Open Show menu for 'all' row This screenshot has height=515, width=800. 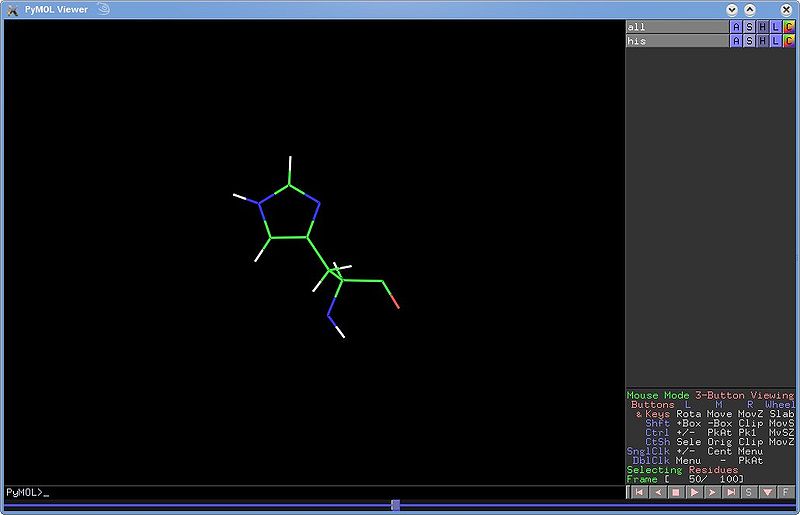pos(750,27)
